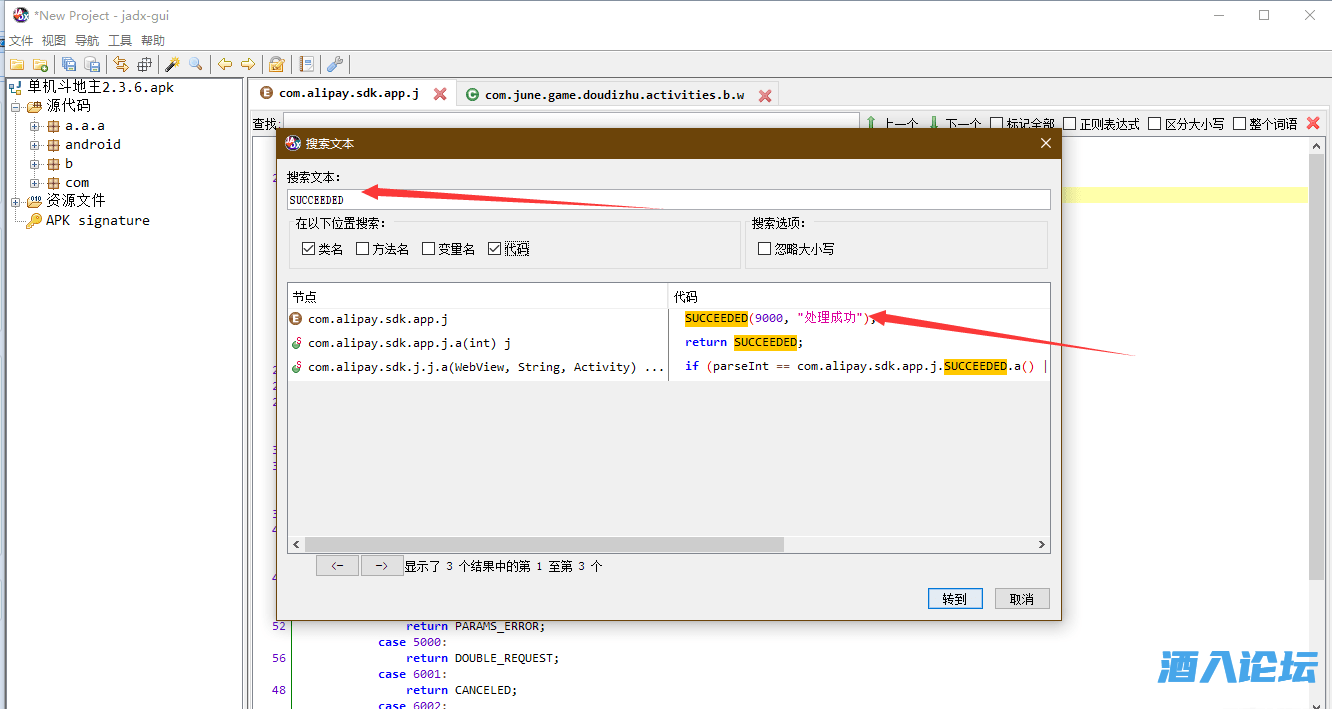The height and width of the screenshot is (709, 1332).
Task: Open the log viewer notebook icon
Action: coord(307,64)
